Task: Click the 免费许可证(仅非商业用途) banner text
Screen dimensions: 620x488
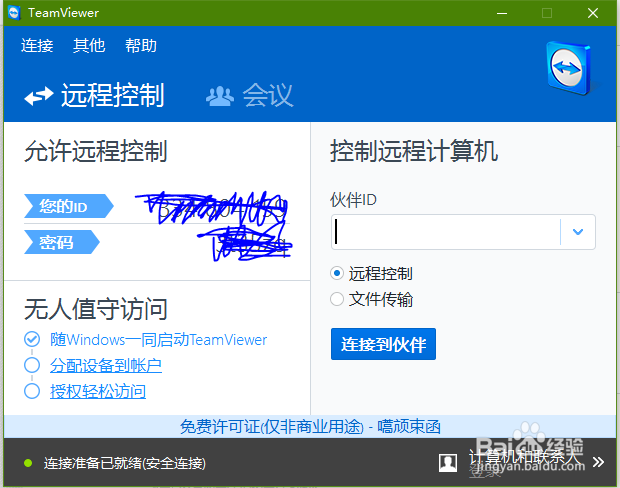Action: point(272,427)
